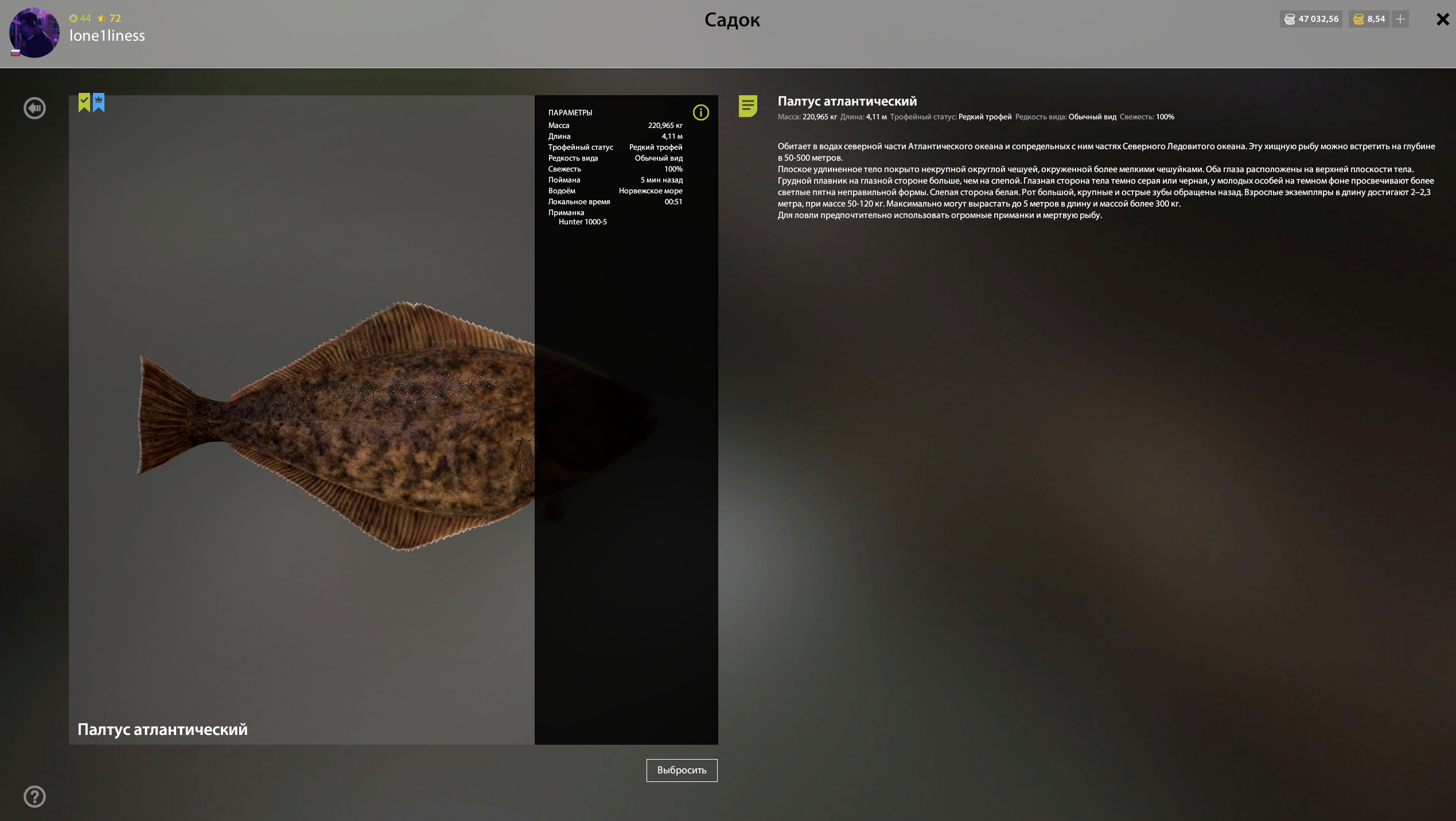Click the level 44 indicator

tap(80, 18)
